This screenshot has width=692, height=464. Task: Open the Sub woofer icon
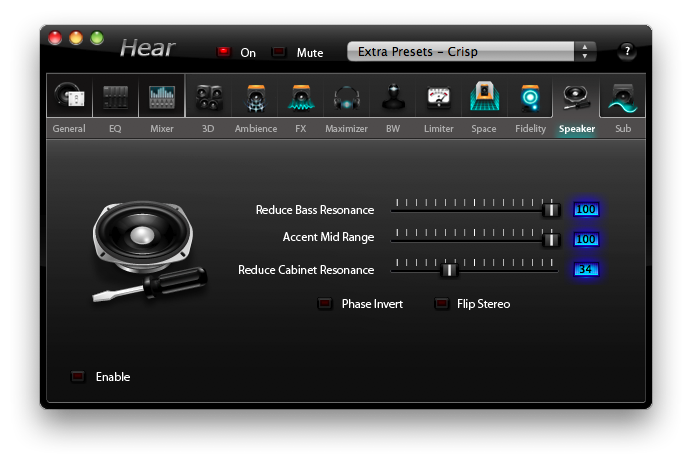[622, 97]
